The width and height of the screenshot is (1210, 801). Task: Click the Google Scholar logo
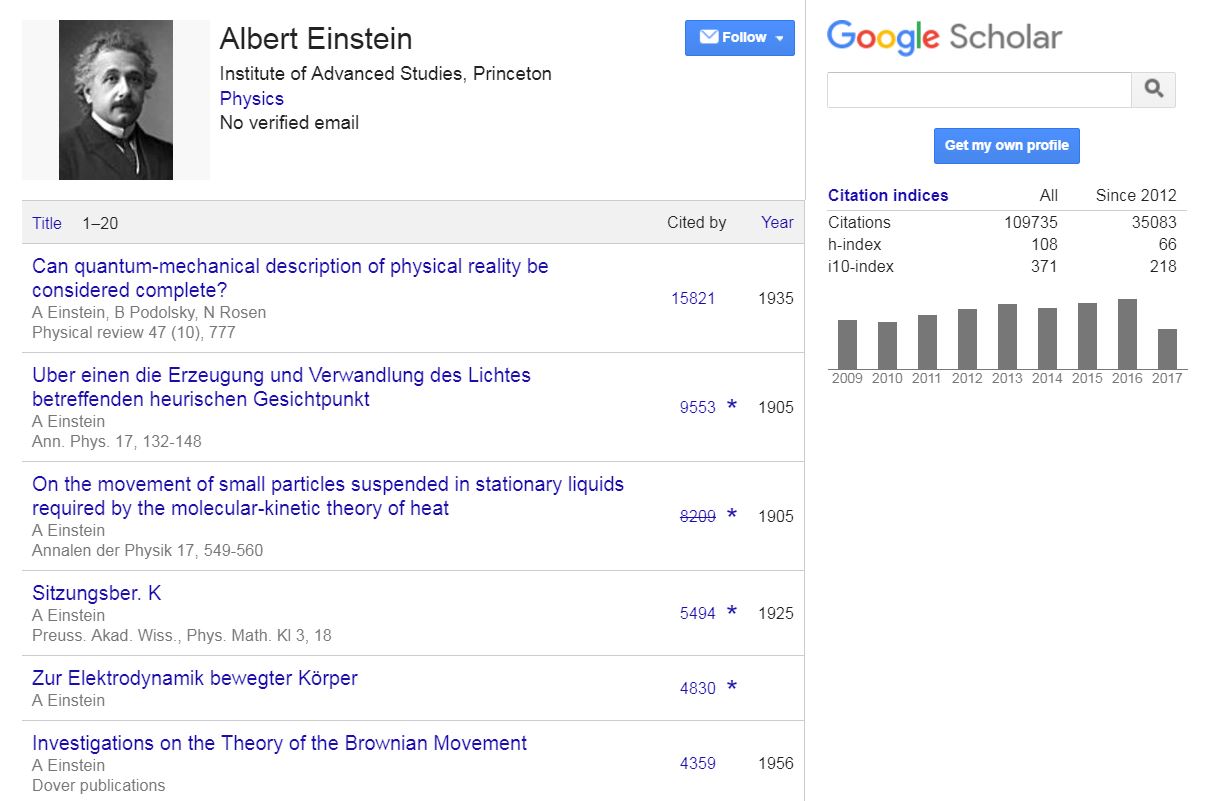(944, 38)
